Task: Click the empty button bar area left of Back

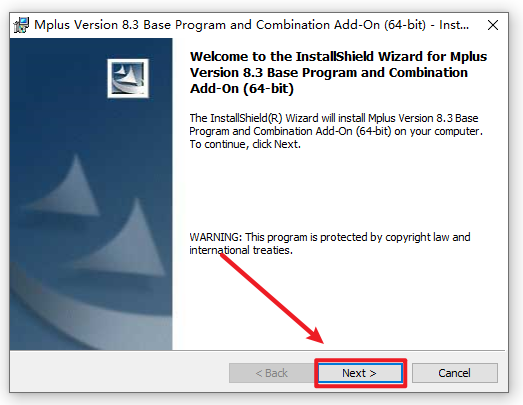Action: [119, 372]
